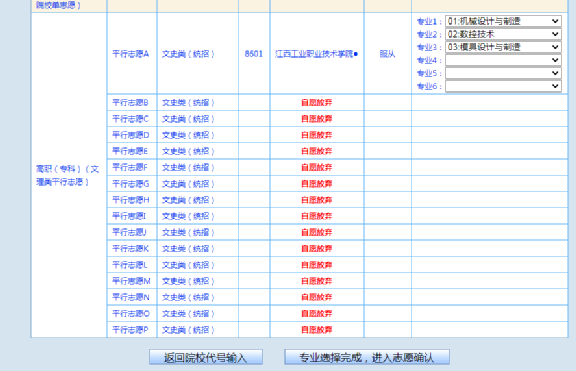The width and height of the screenshot is (576, 371).
Task: Click 平行志愿A row label
Action: tap(130, 54)
